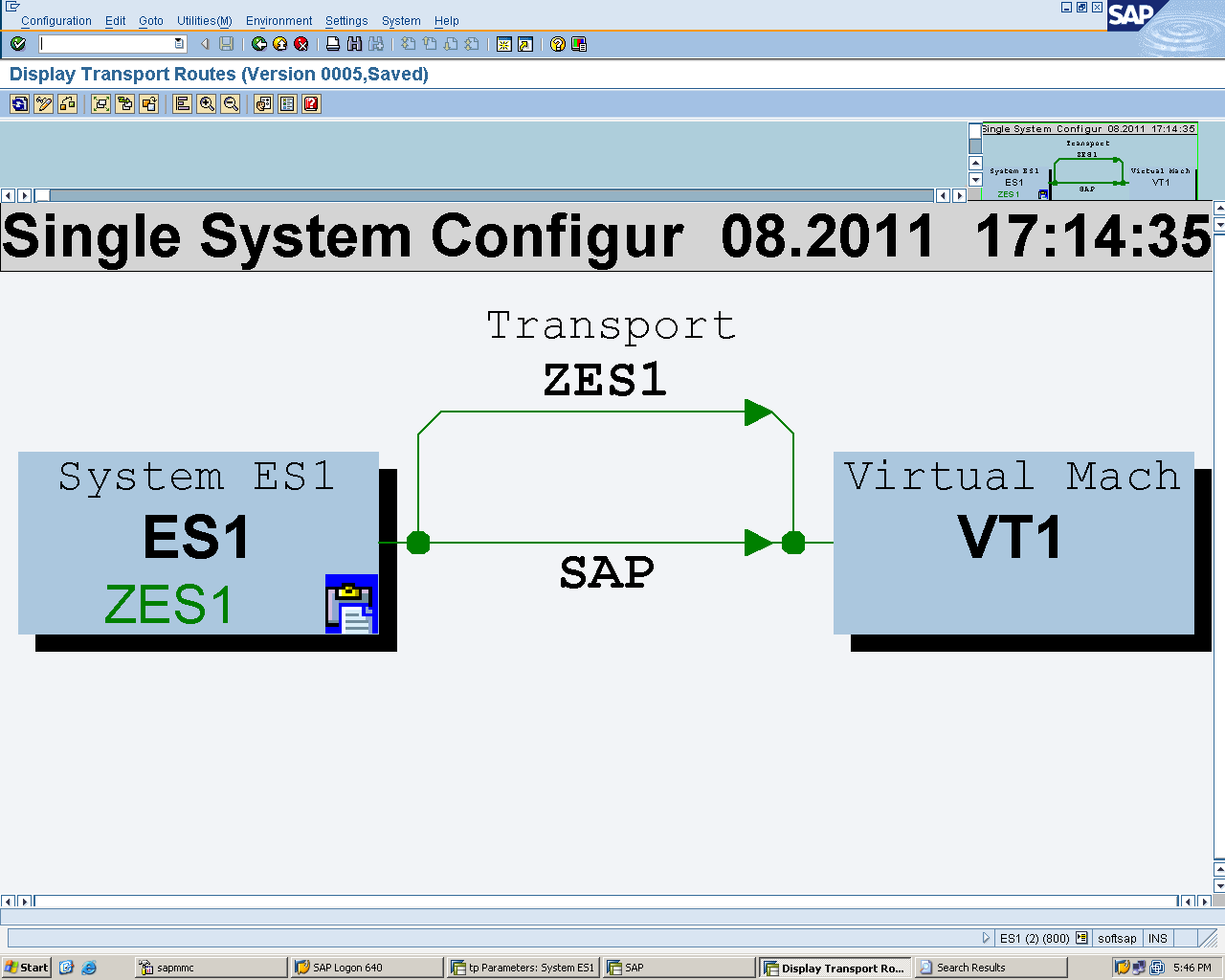The width and height of the screenshot is (1225, 980).
Task: Click the taskbar clock 5:46 PM
Action: (1192, 968)
